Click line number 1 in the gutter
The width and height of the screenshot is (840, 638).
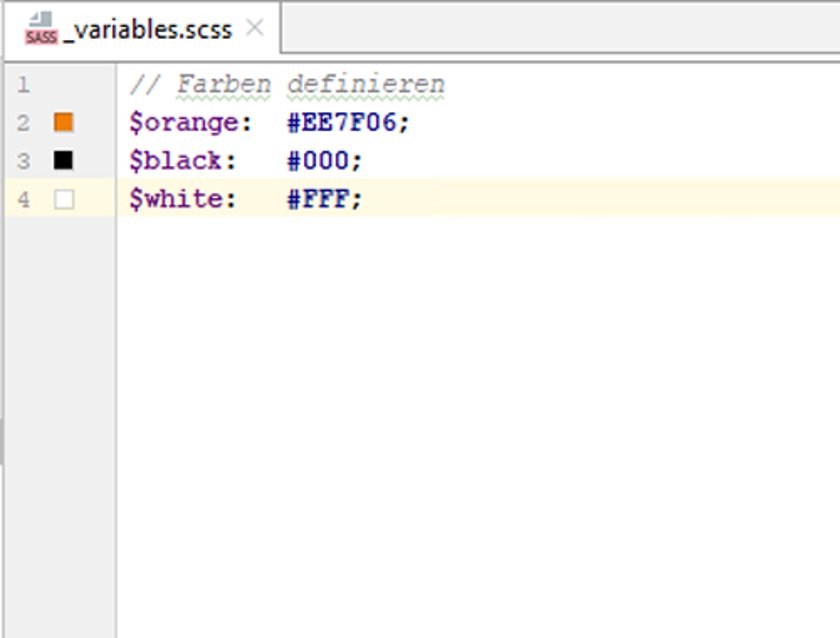(23, 85)
